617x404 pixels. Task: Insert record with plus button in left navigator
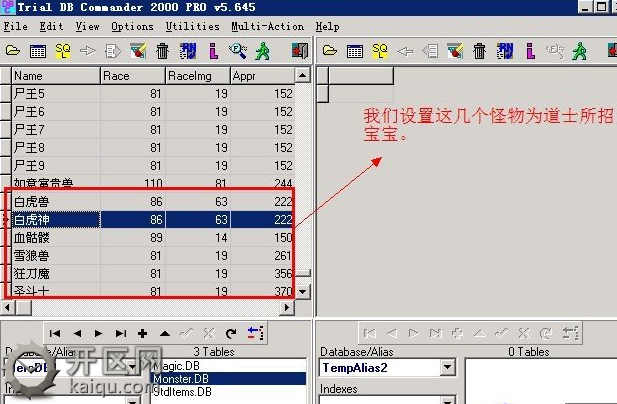point(143,333)
